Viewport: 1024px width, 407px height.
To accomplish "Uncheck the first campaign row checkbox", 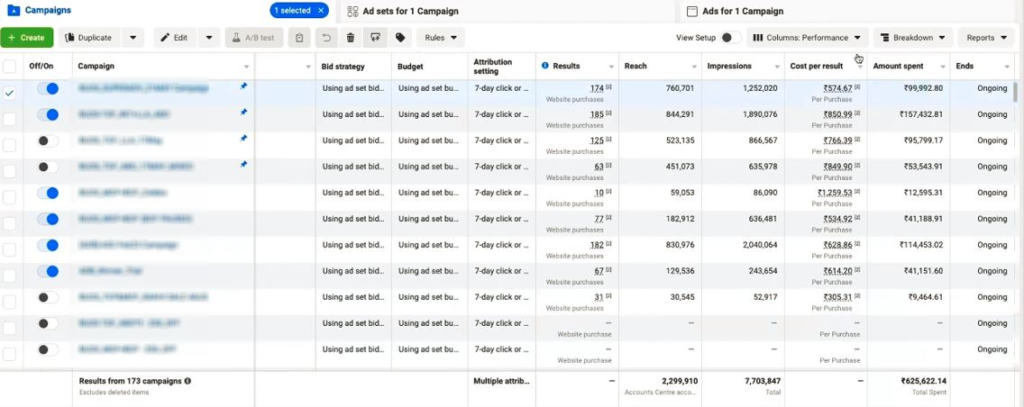I will pyautogui.click(x=10, y=92).
